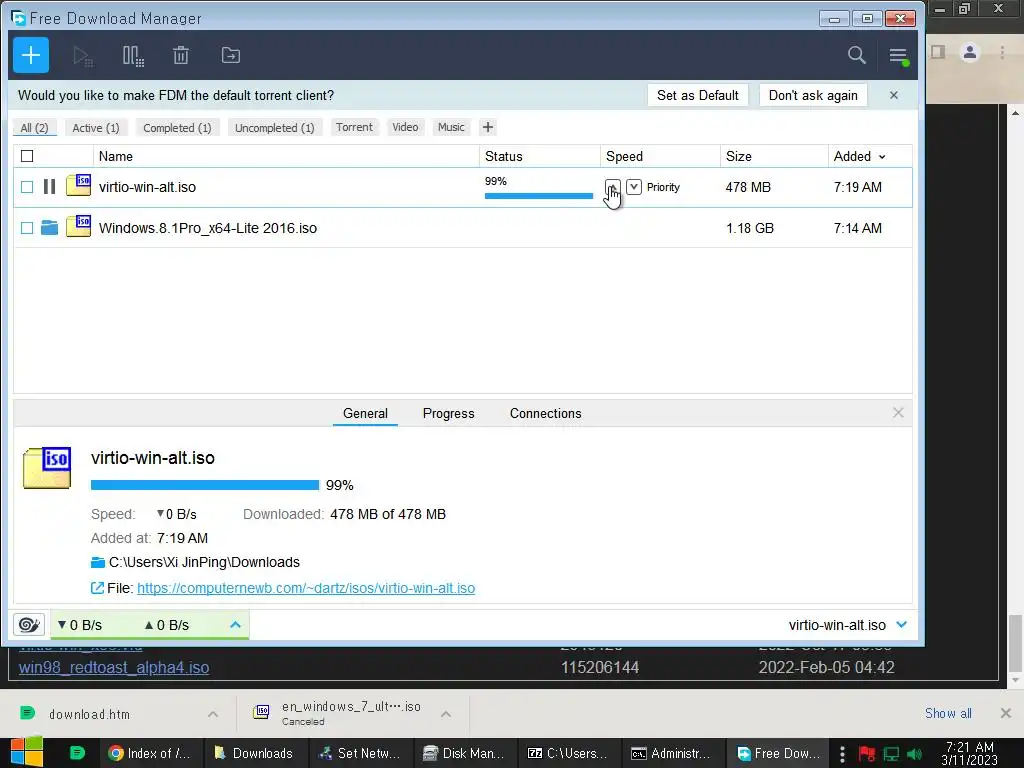Click Set as Default button
Screen dimensions: 1024x768
tap(697, 95)
